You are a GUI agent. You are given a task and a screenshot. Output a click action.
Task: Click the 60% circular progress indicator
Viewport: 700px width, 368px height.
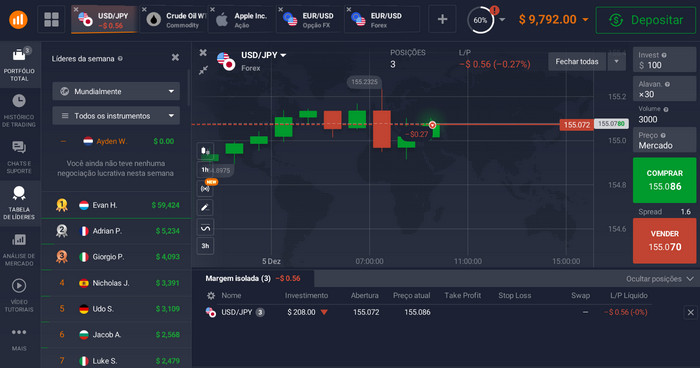pos(480,20)
